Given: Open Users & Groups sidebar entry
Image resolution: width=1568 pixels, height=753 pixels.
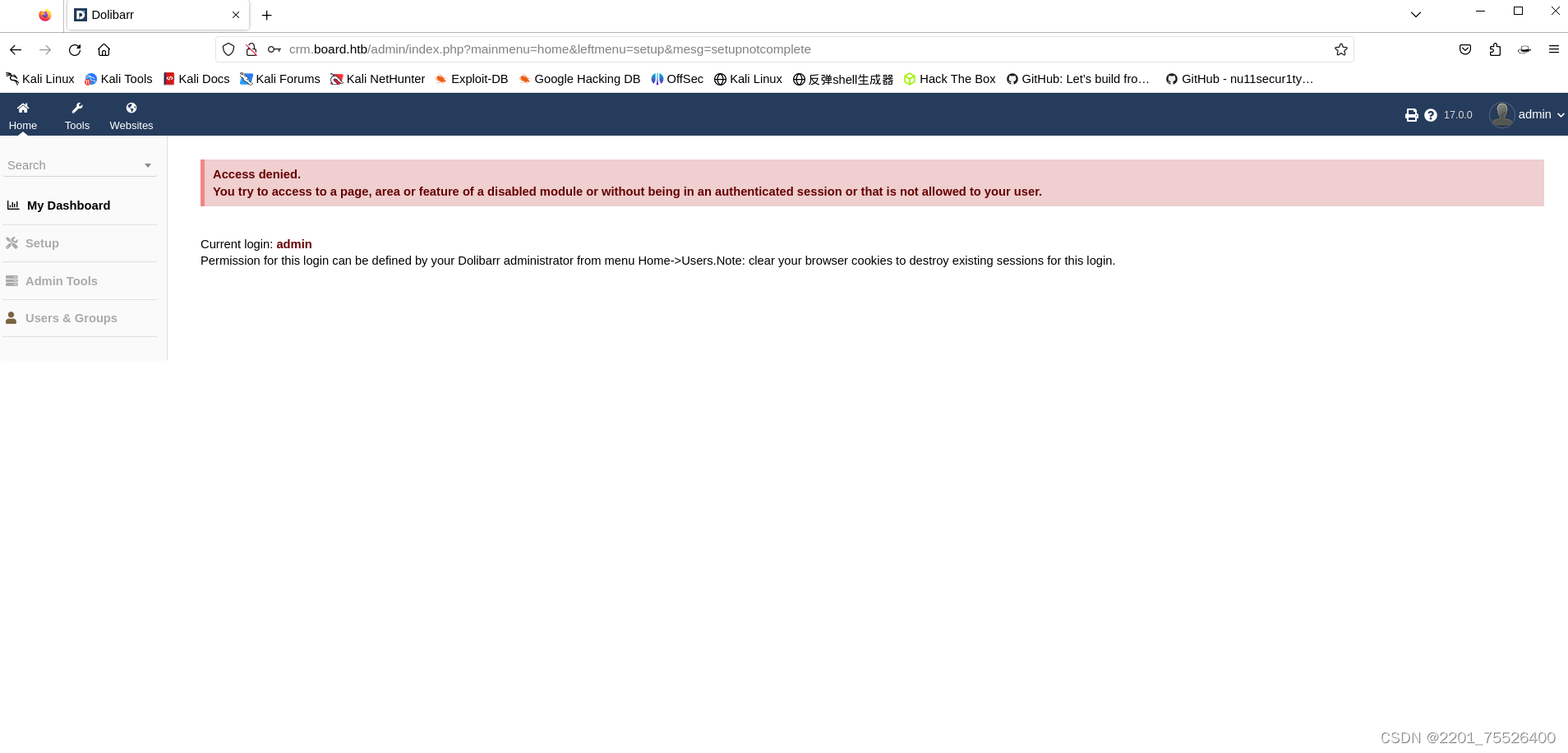Looking at the screenshot, I should 71,318.
